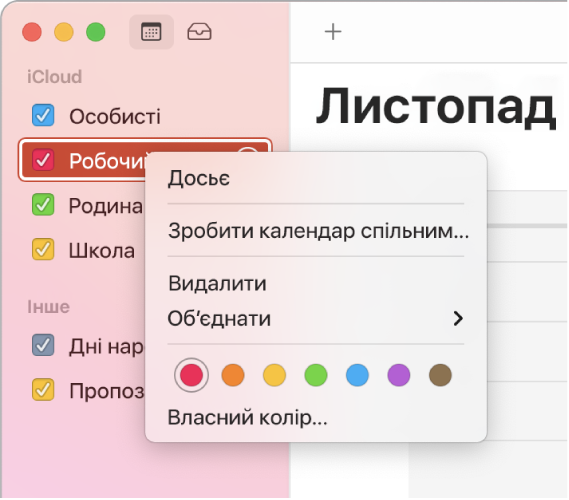Minimize the window with yellow button
Viewport: 569px width, 500px height.
click(x=64, y=32)
